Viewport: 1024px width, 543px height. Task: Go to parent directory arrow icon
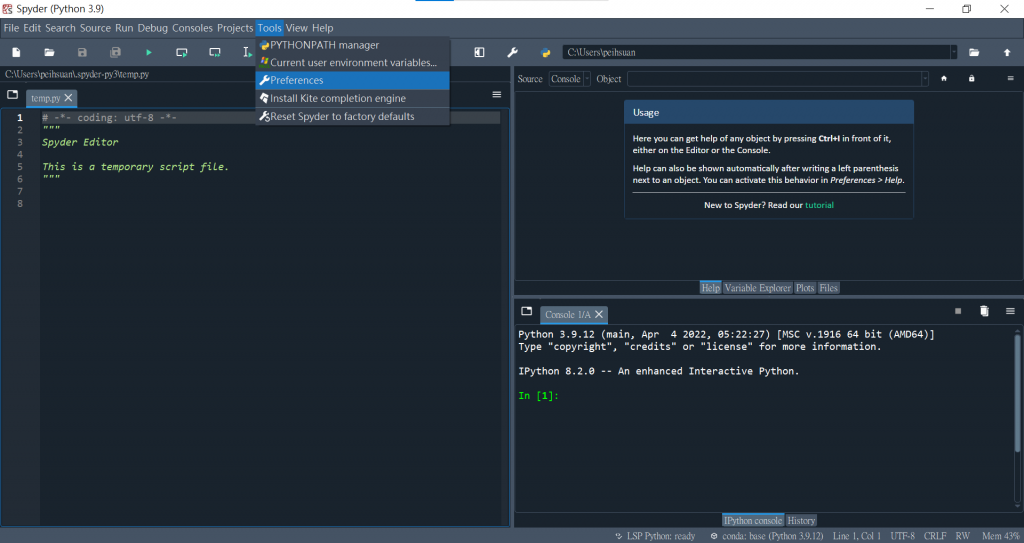[1007, 52]
